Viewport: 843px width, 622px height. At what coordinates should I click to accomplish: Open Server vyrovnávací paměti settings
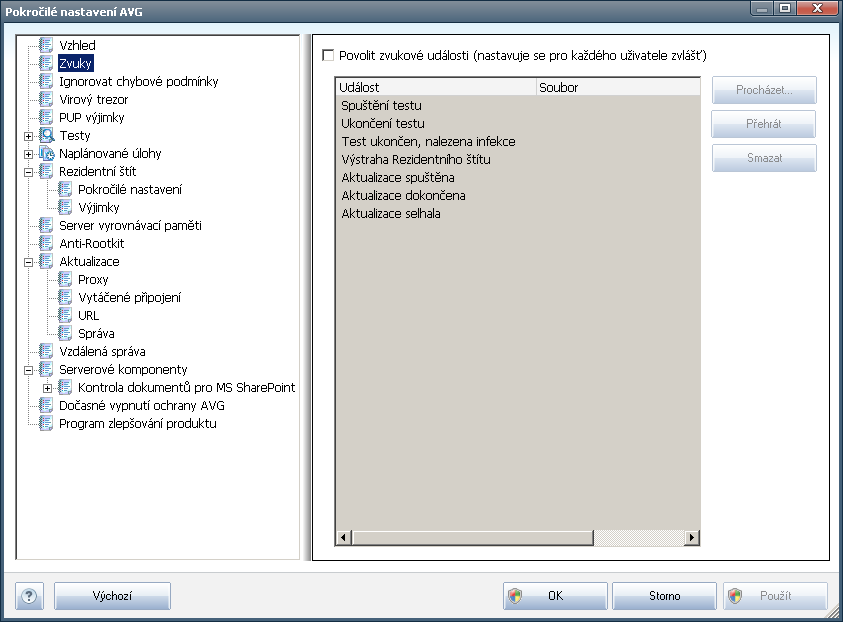130,225
